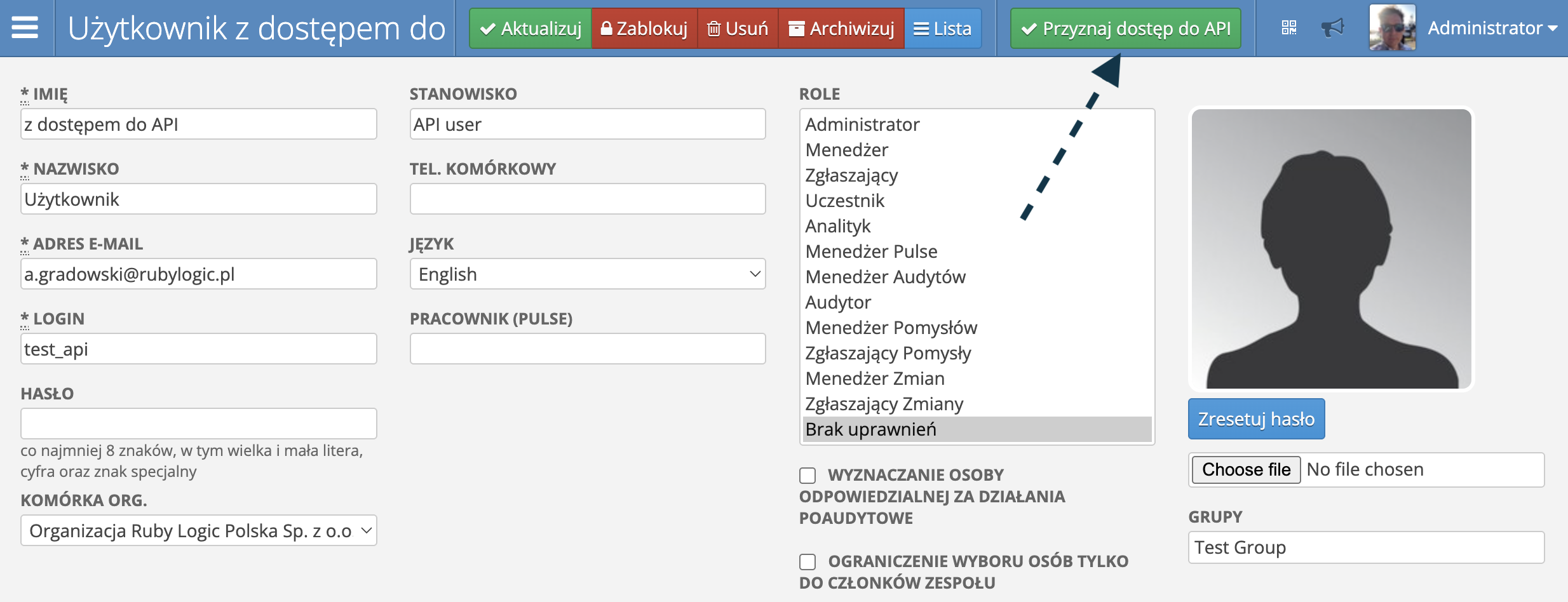
Task: Click the megaphone announcements icon
Action: (x=1332, y=28)
